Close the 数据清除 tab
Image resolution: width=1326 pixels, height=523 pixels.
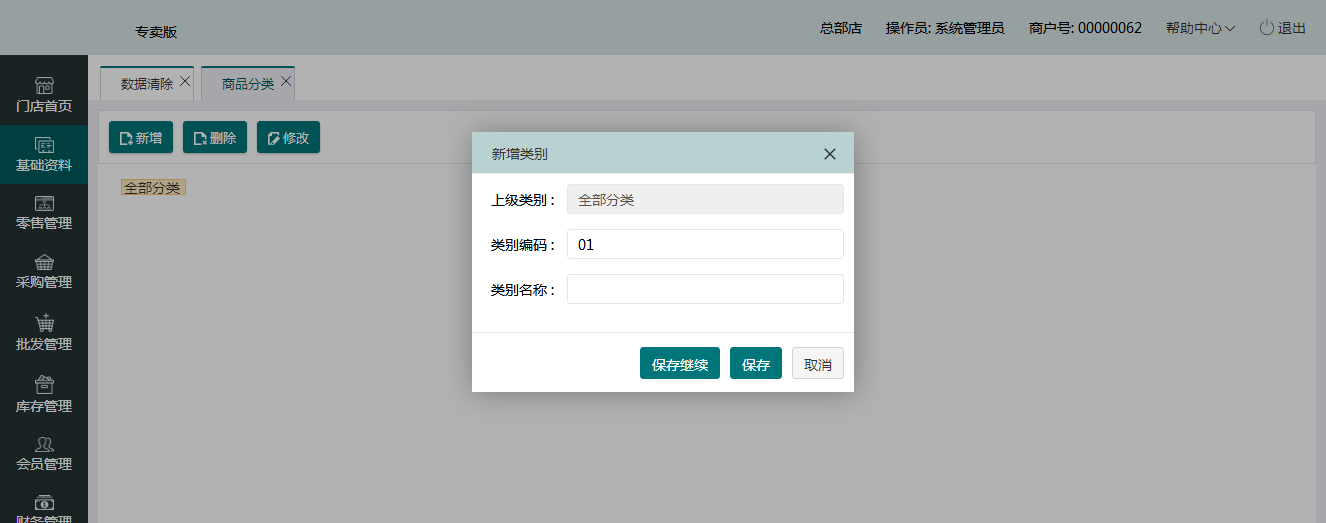pyautogui.click(x=185, y=82)
